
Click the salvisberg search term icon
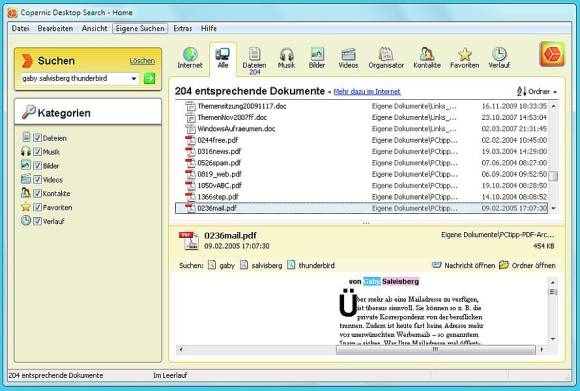click(244, 265)
